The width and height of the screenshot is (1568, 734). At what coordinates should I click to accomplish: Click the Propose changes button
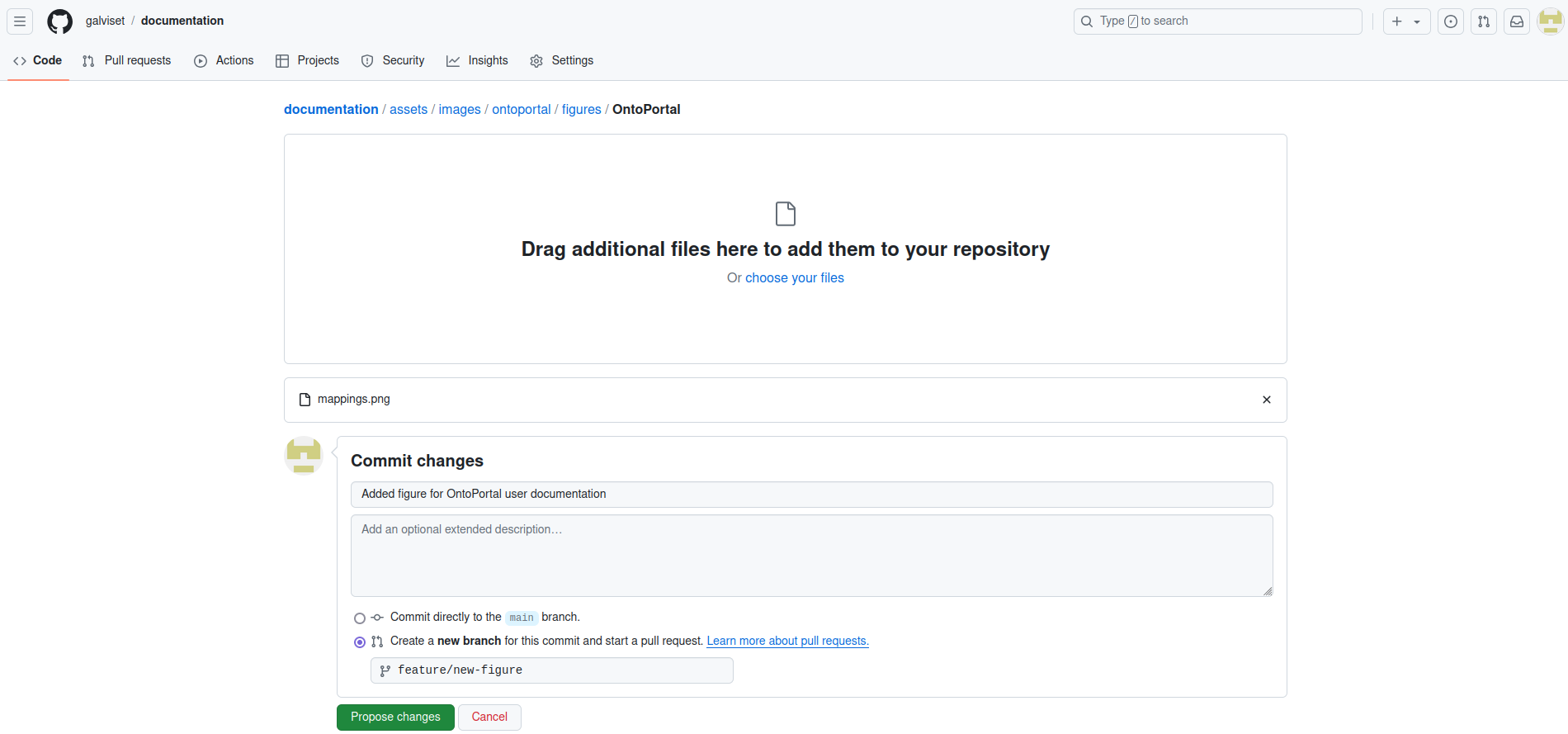point(395,717)
